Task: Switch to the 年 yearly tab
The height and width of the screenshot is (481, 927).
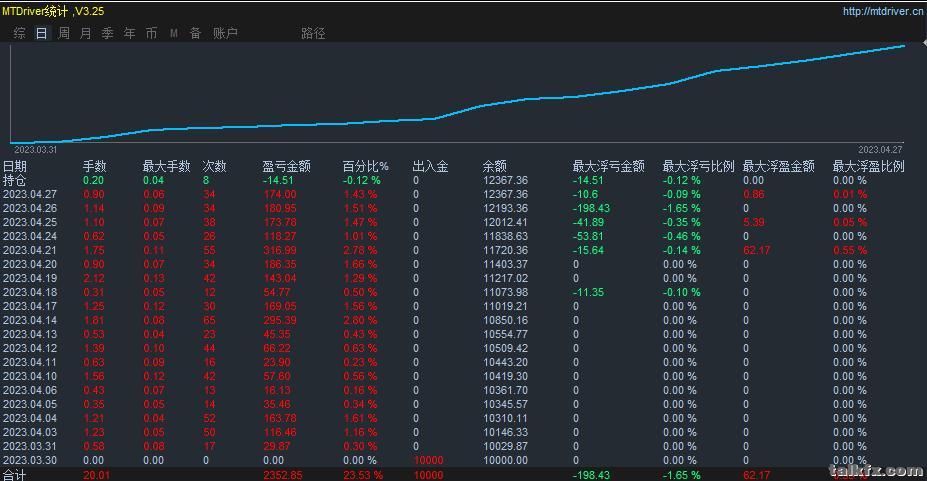Action: pyautogui.click(x=129, y=33)
